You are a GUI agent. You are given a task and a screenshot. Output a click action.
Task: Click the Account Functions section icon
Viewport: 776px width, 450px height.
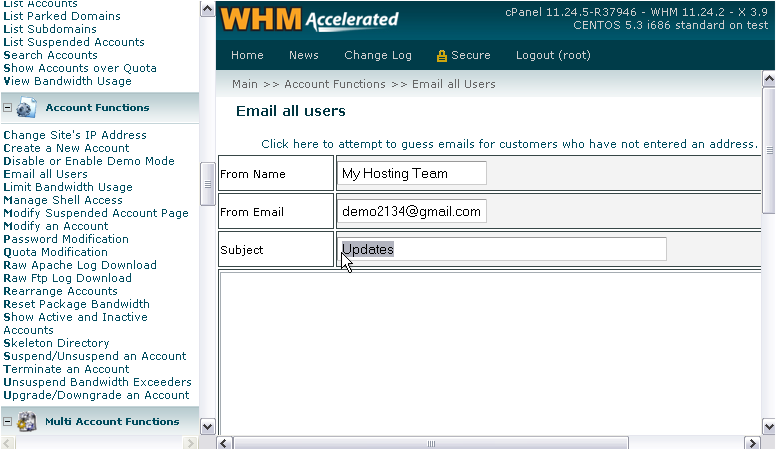26,107
